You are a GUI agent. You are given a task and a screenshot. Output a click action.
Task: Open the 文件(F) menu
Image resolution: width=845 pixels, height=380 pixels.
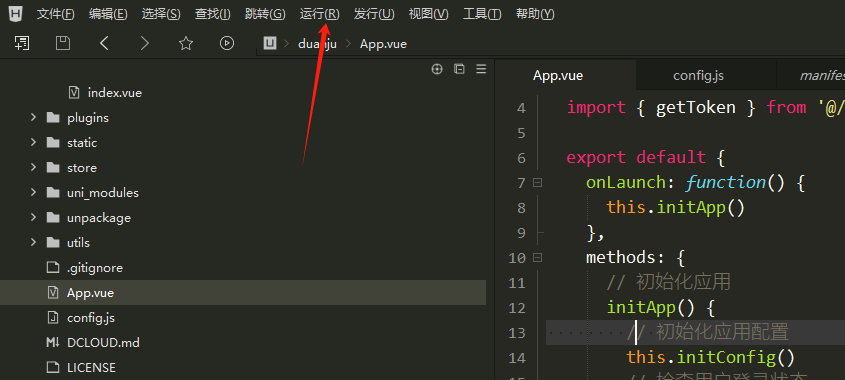click(56, 14)
